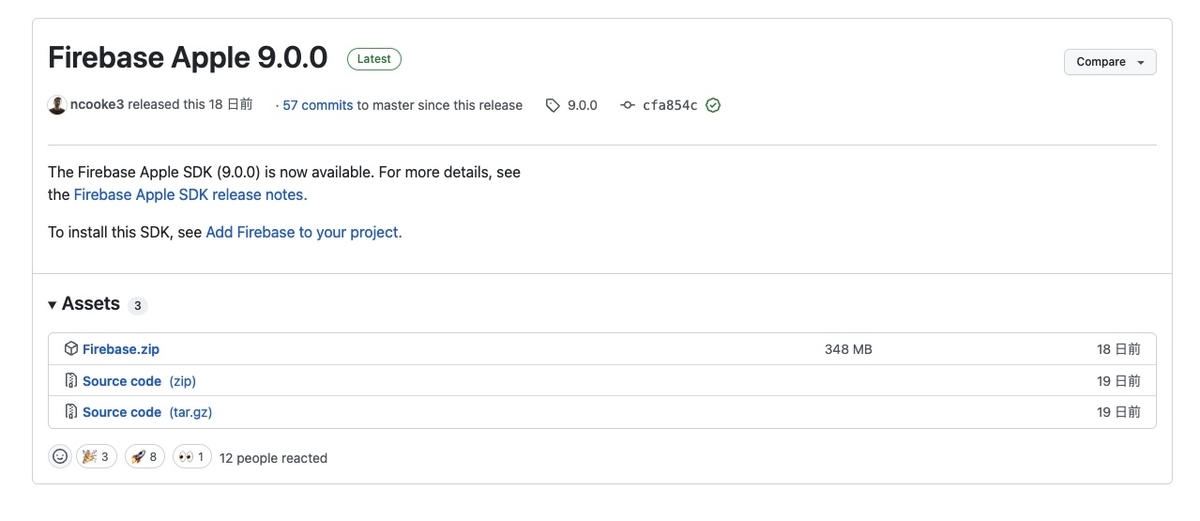Open the Compare dropdown
1200x521 pixels.
point(1110,62)
